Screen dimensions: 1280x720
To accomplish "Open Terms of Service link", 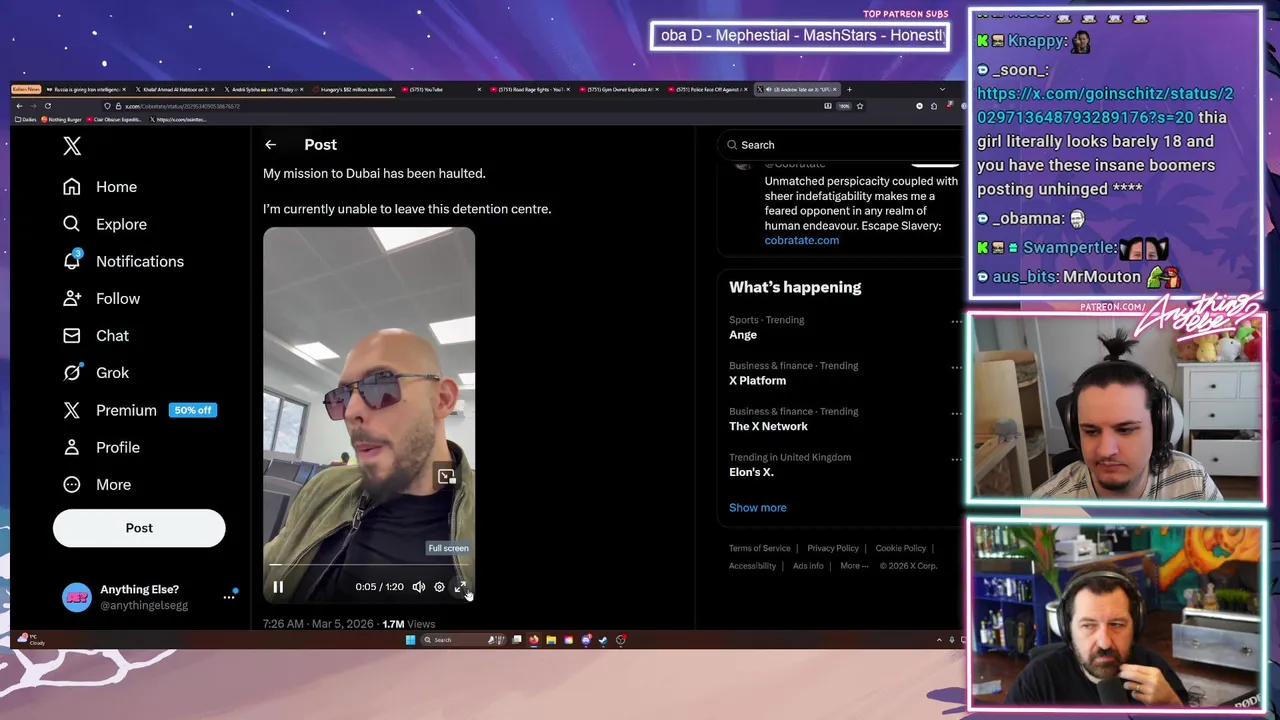I will pos(759,548).
